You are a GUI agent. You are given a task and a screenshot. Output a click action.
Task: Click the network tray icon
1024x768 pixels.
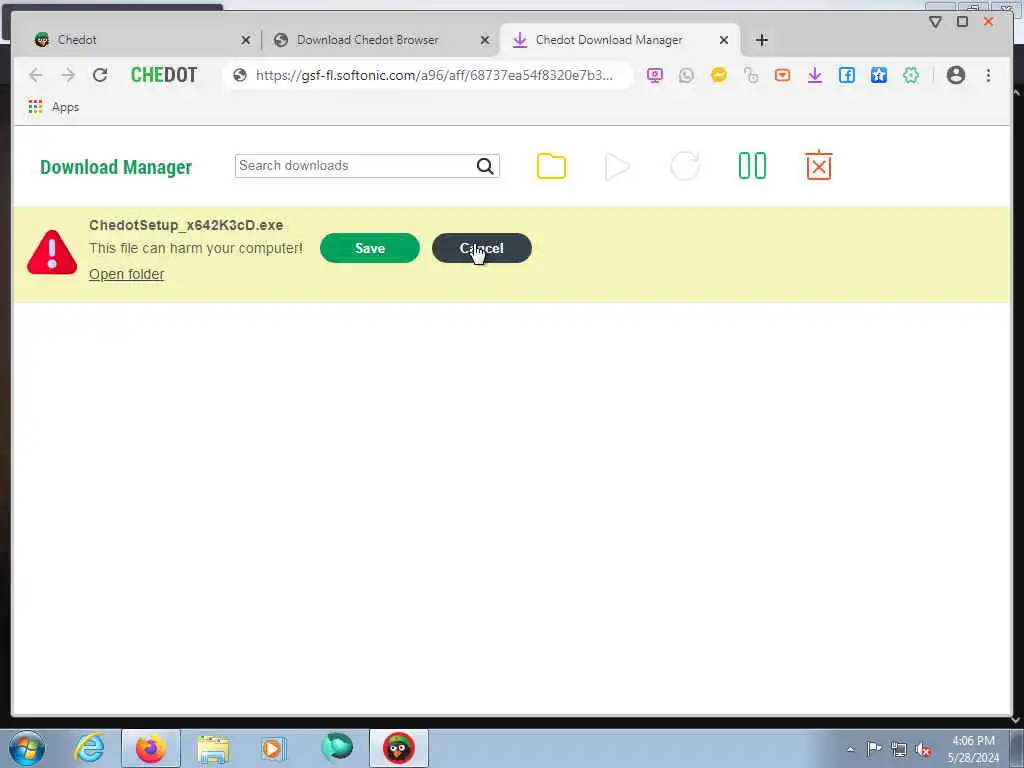(899, 749)
